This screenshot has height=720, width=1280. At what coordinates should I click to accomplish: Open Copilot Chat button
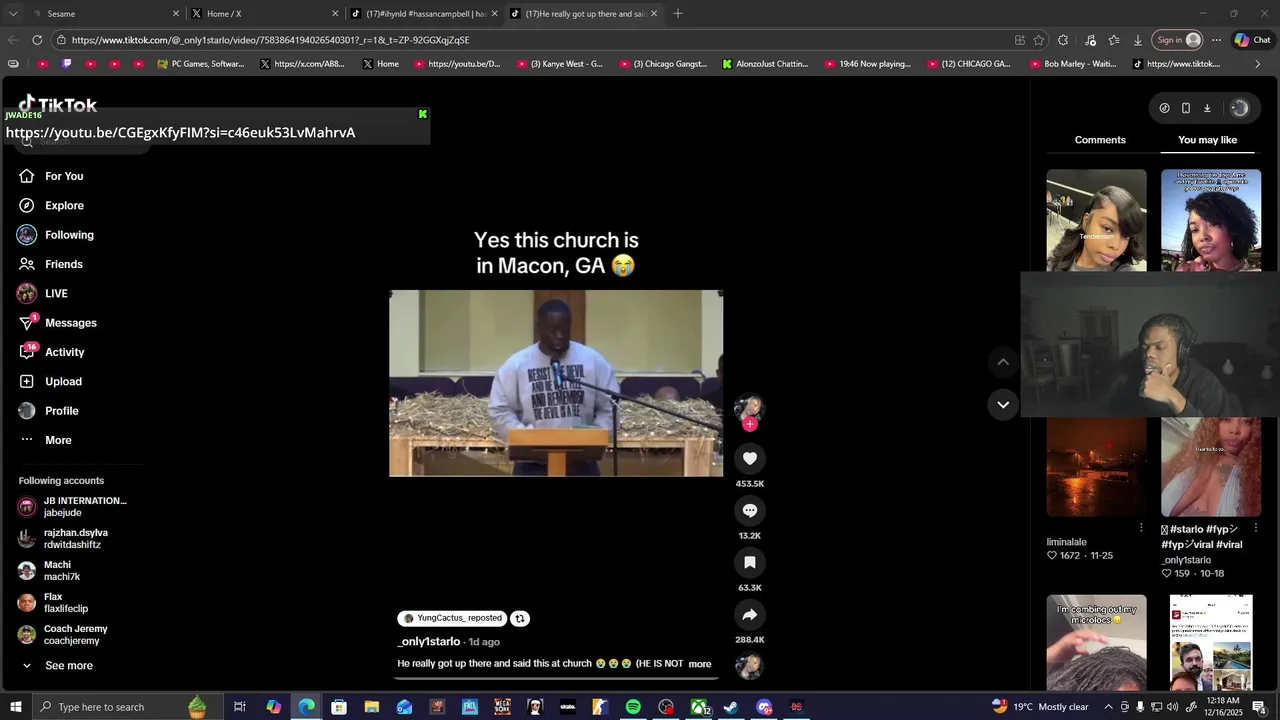1252,40
